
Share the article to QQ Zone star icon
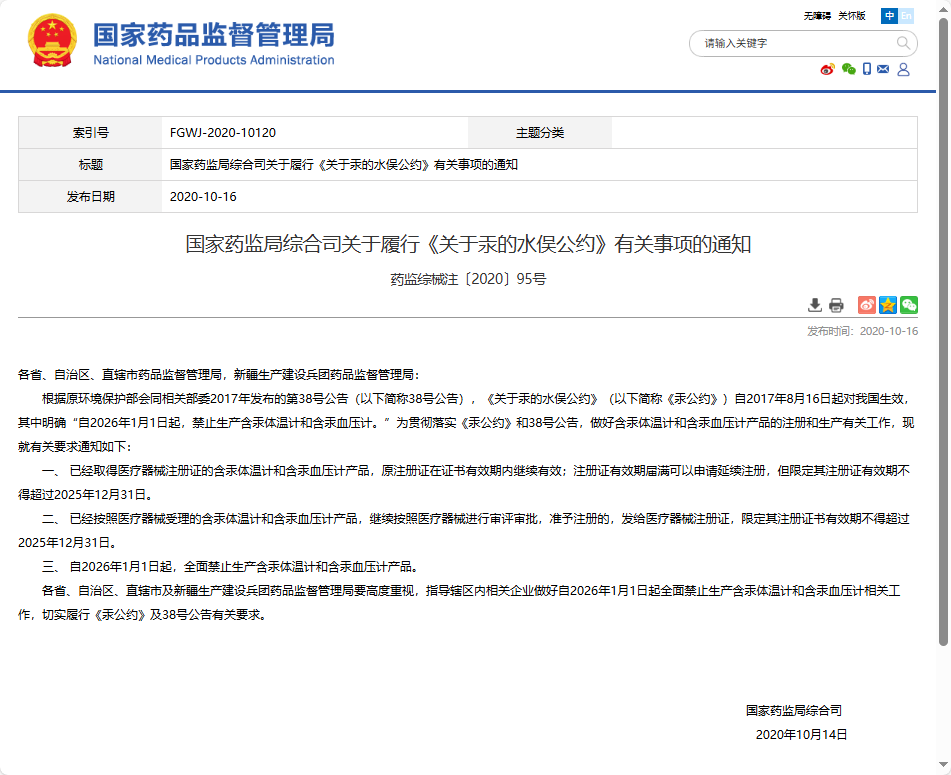888,305
